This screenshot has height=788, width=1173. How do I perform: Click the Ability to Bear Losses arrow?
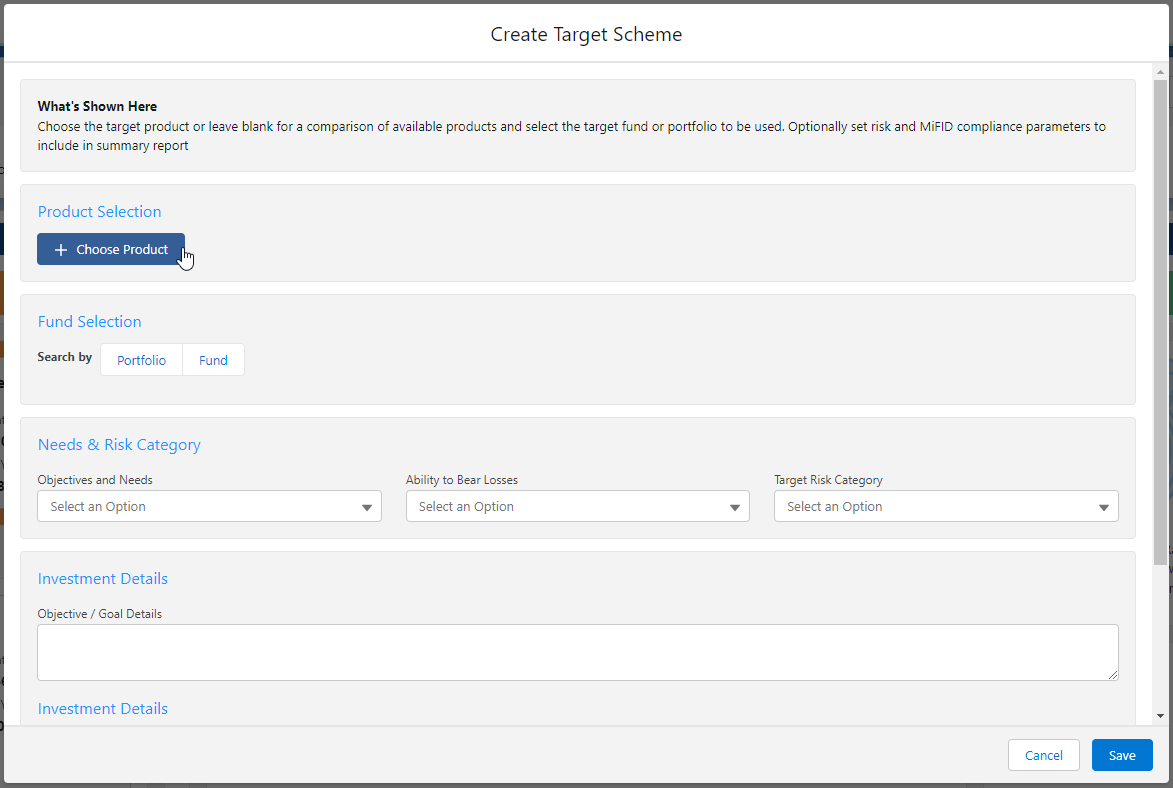tap(735, 507)
